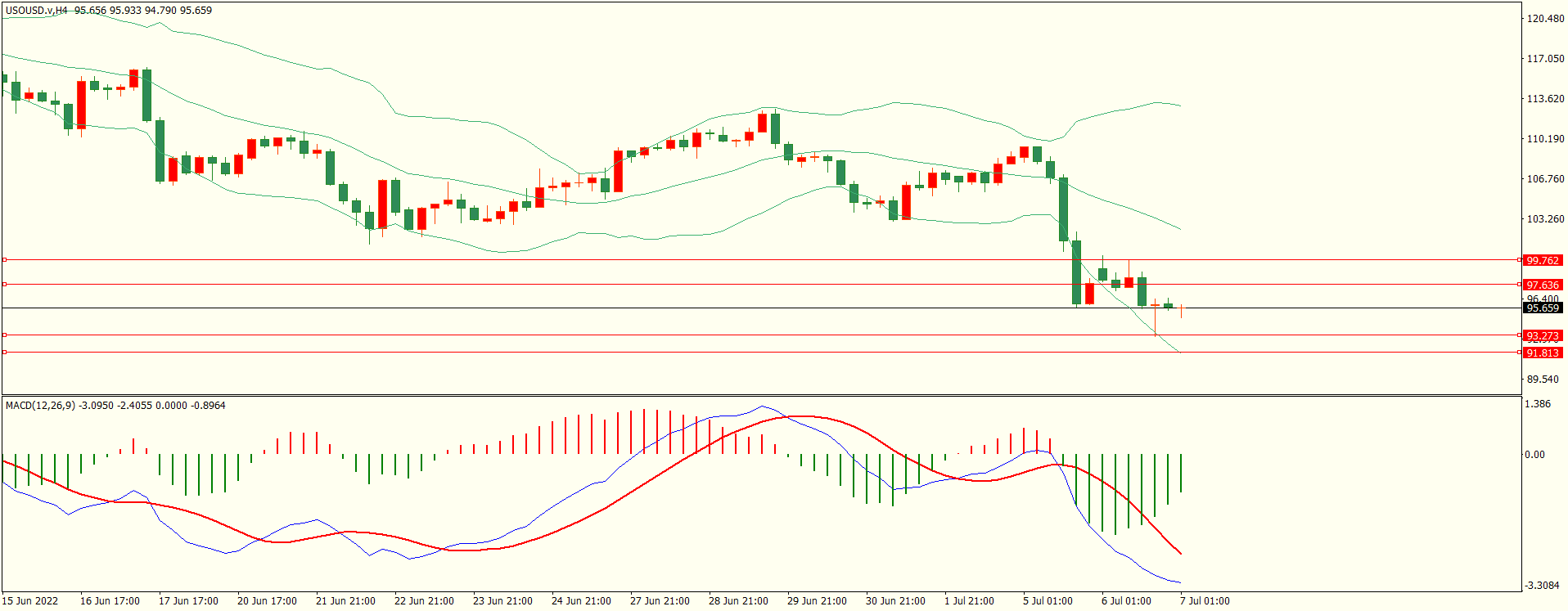Viewport: 1568px width, 611px height.
Task: Click the 0.00 MACD scale value
Action: click(1535, 455)
